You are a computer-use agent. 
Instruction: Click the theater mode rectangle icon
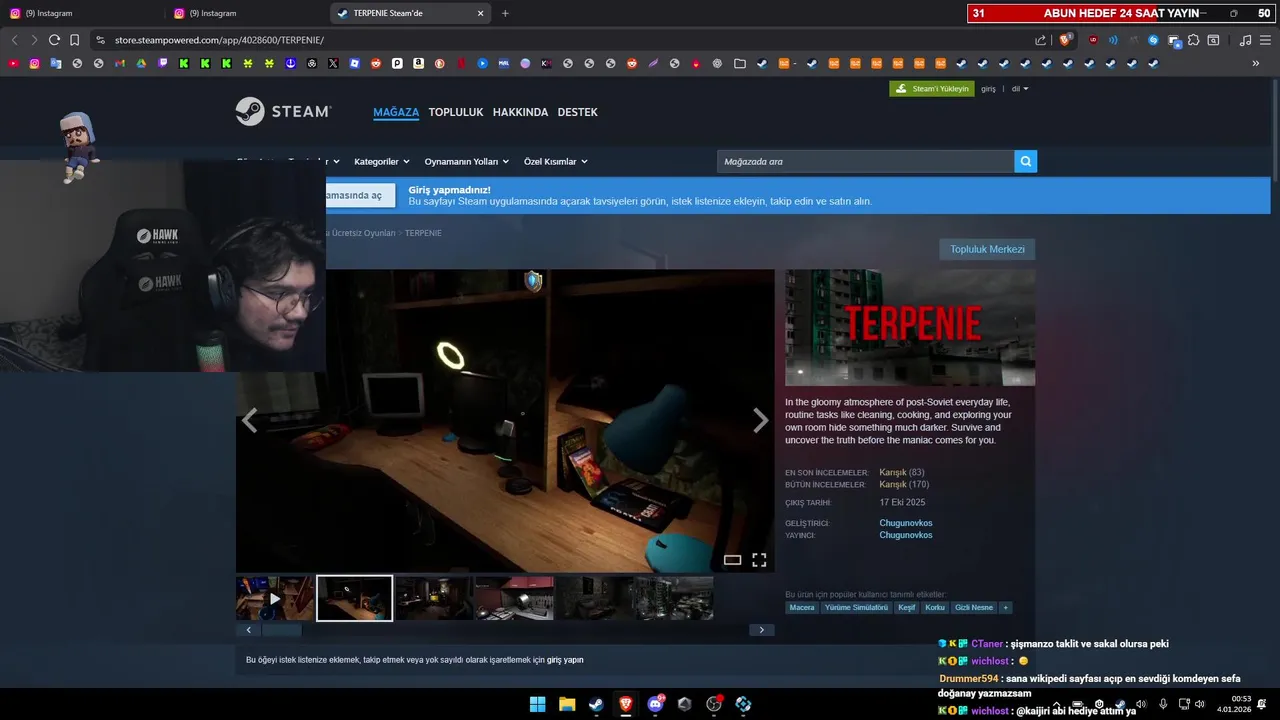[732, 560]
